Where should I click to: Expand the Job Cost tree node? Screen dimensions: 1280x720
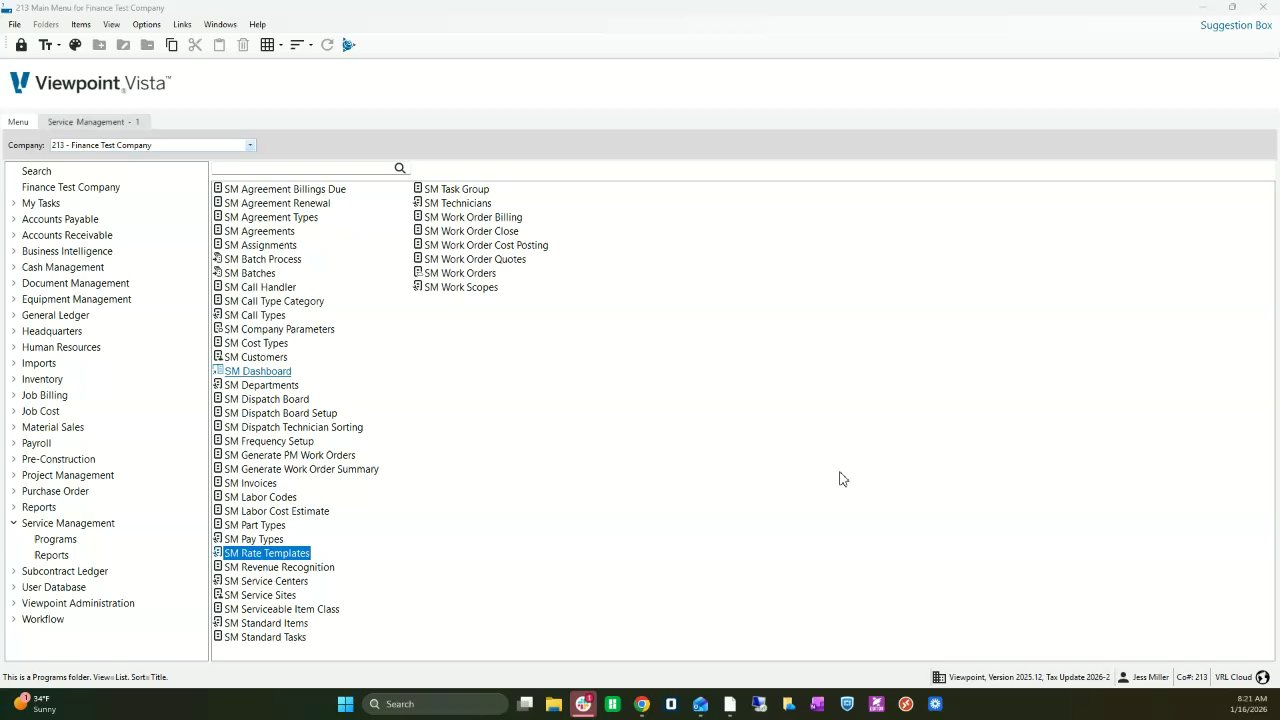[x=14, y=411]
